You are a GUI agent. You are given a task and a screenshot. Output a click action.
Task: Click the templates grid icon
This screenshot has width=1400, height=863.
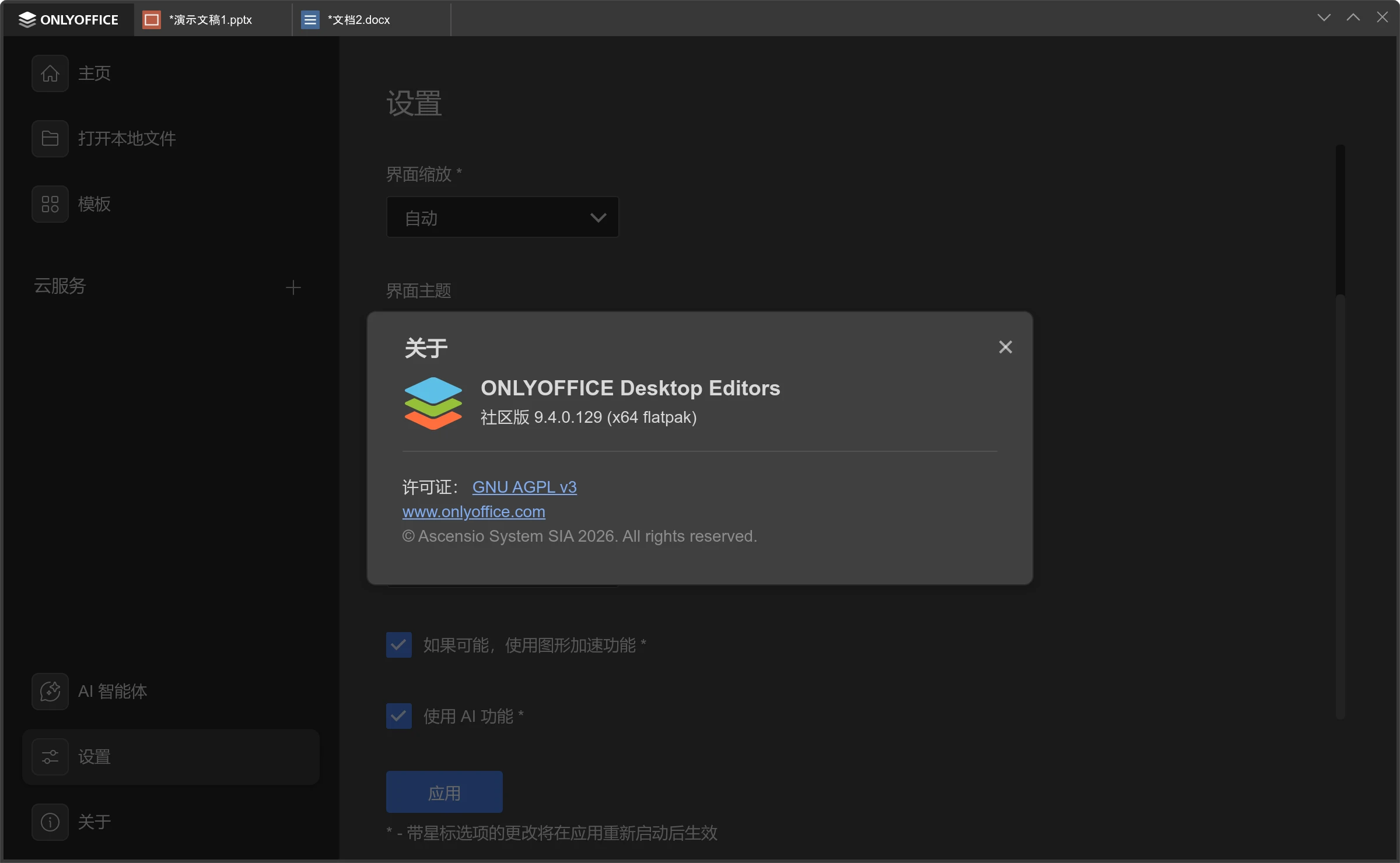(x=50, y=204)
